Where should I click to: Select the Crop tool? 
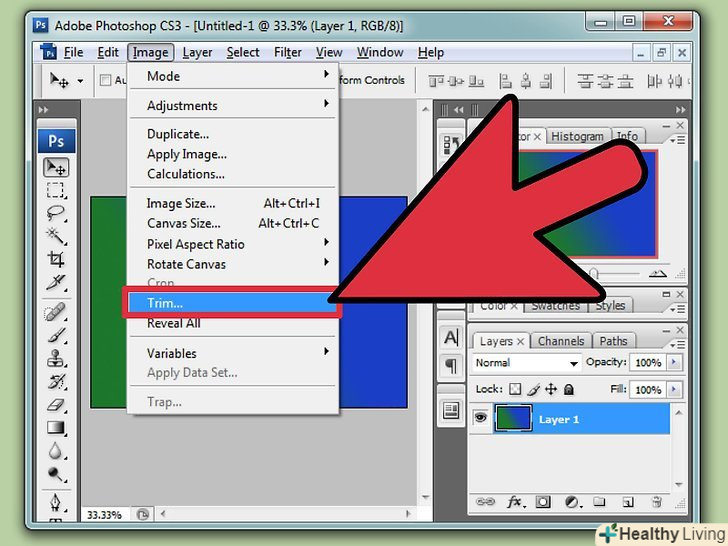[x=56, y=259]
